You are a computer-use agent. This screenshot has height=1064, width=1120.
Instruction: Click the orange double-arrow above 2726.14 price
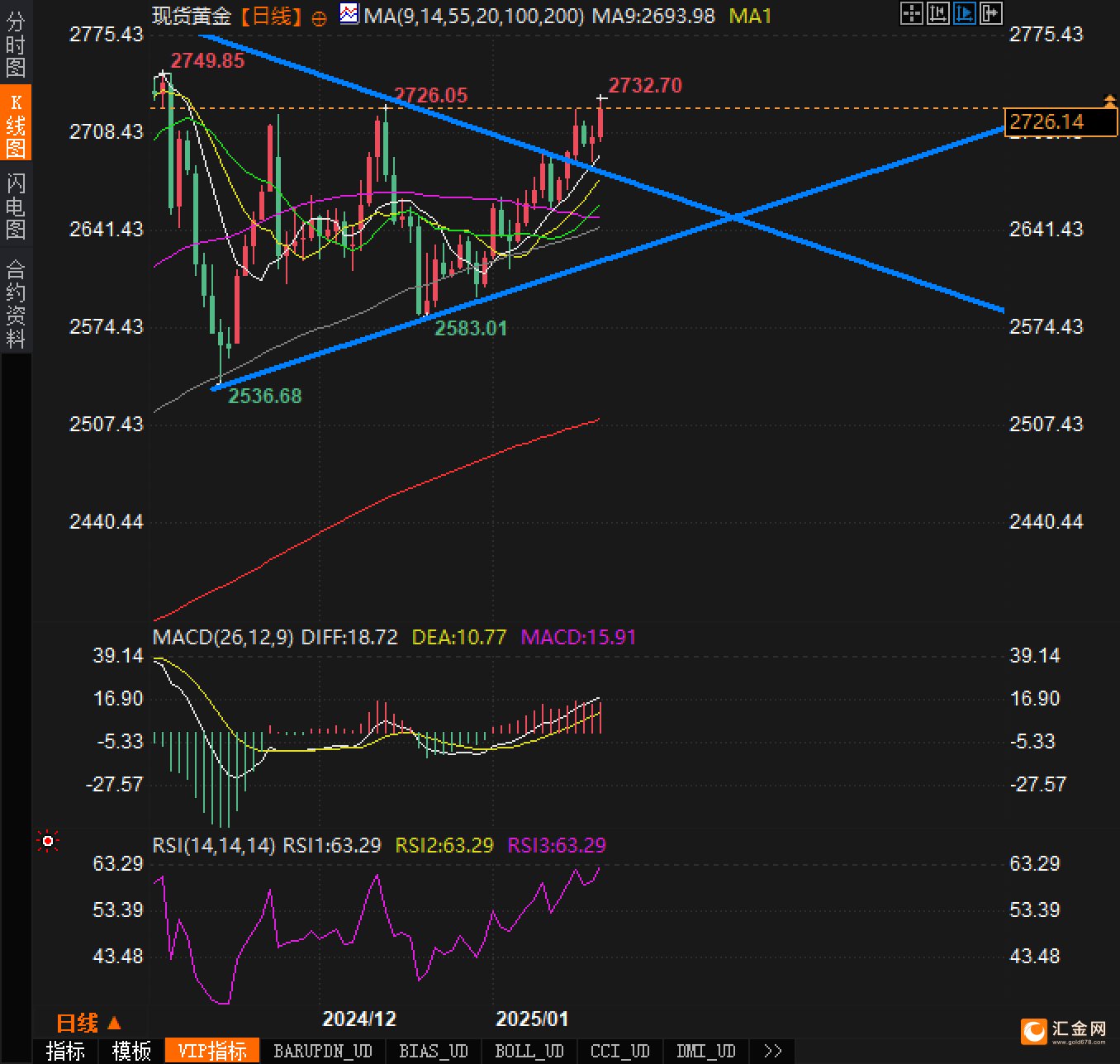(1109, 101)
